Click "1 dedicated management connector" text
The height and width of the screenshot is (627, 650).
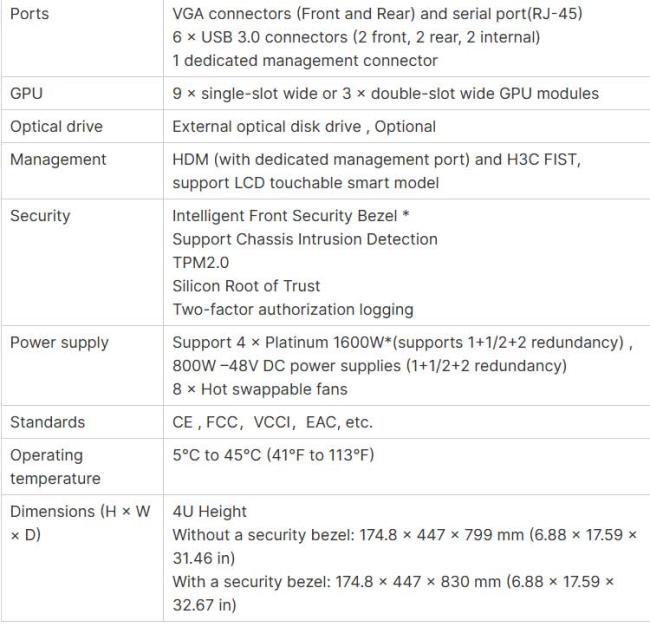point(305,61)
